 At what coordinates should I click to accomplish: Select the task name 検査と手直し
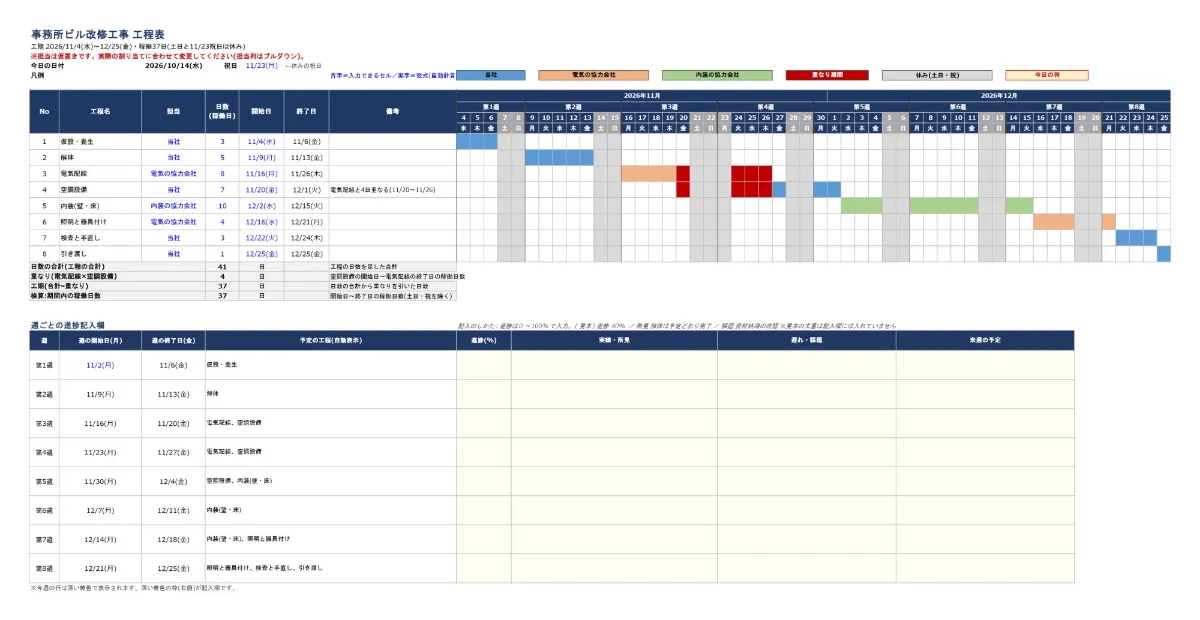tap(100, 237)
